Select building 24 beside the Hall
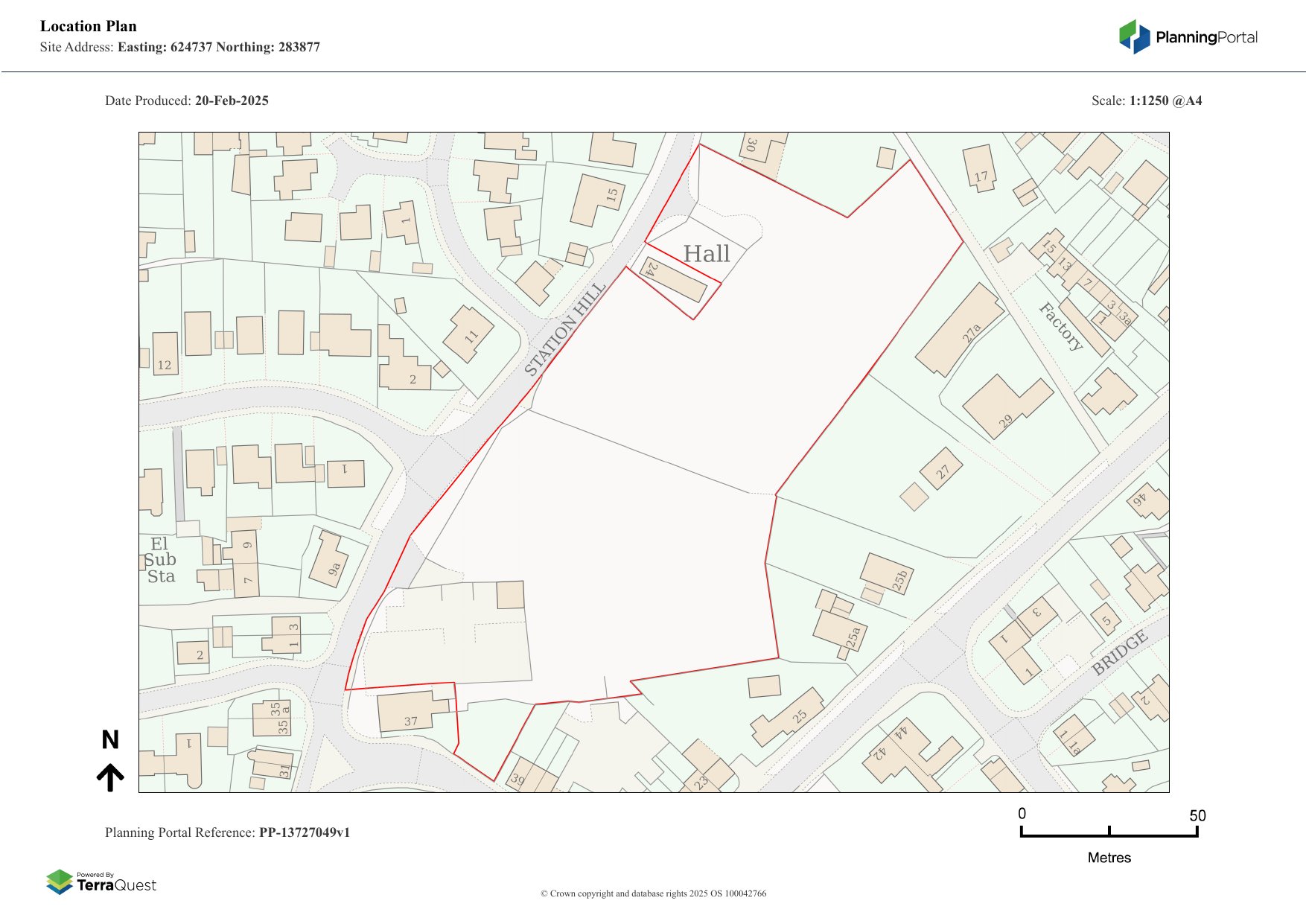Screen dimensions: 1306x924 [674, 281]
